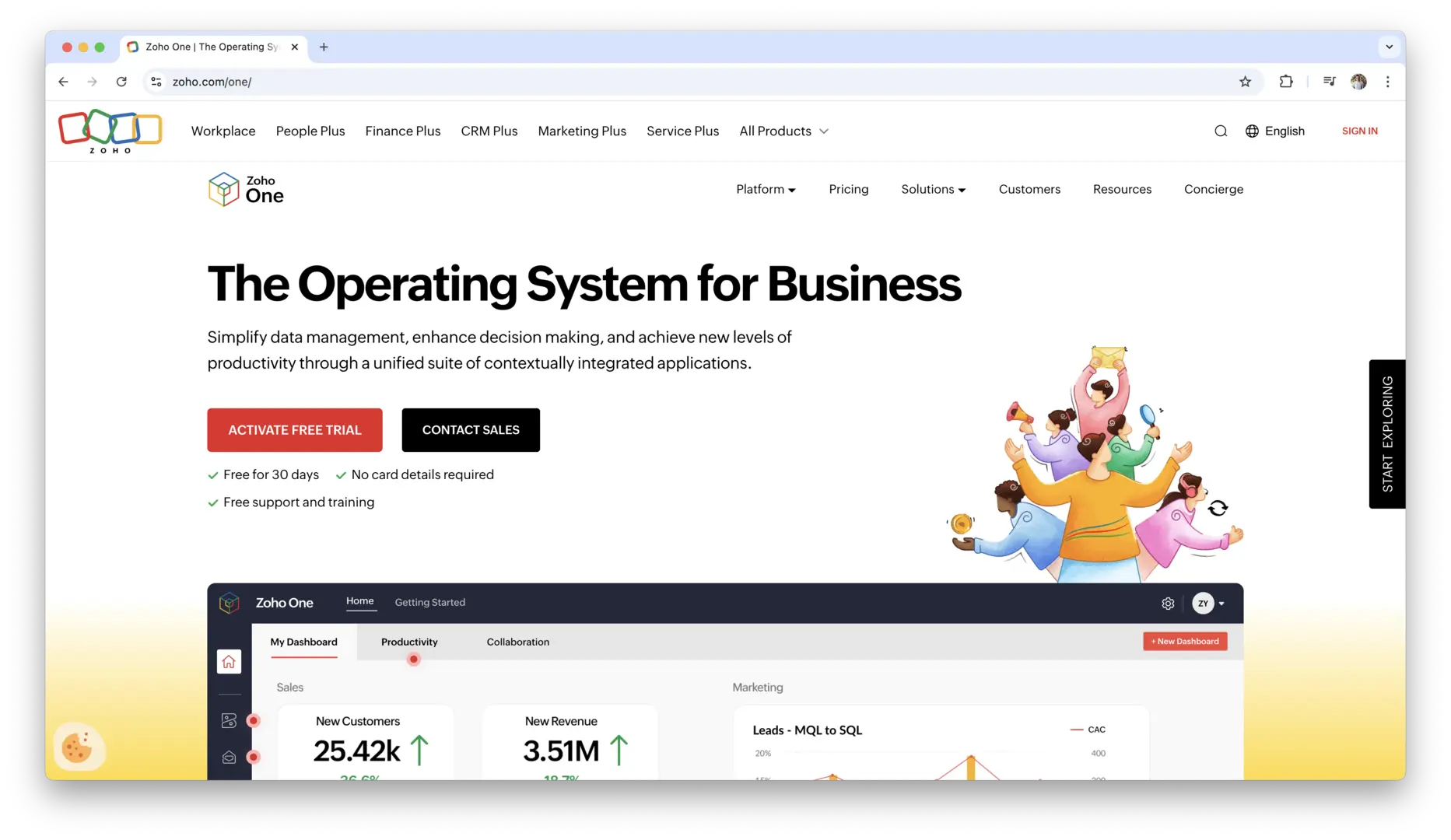
Task: Click the SIGN IN link
Action: (x=1359, y=131)
